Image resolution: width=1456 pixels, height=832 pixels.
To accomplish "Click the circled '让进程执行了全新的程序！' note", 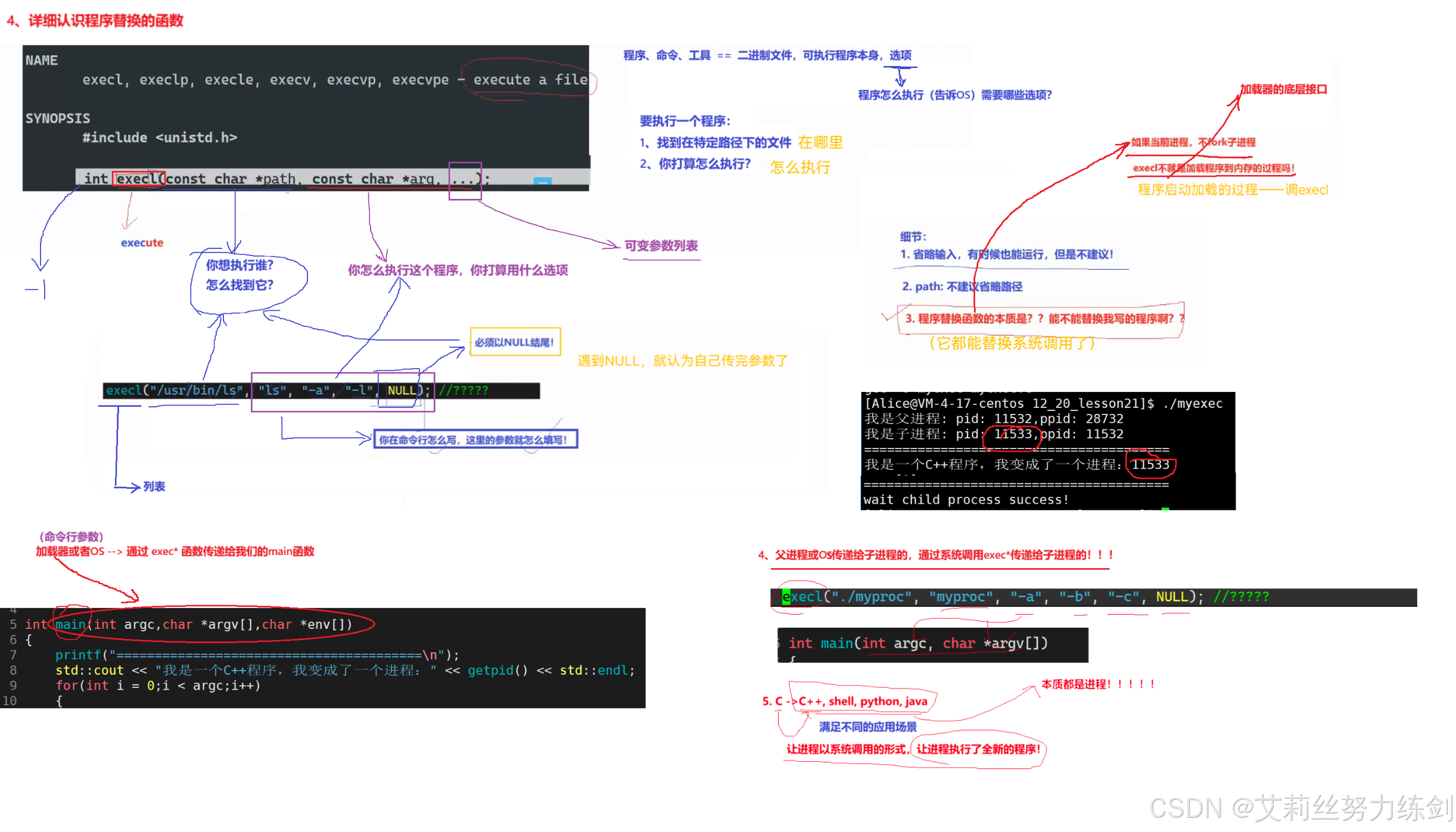I will click(978, 750).
